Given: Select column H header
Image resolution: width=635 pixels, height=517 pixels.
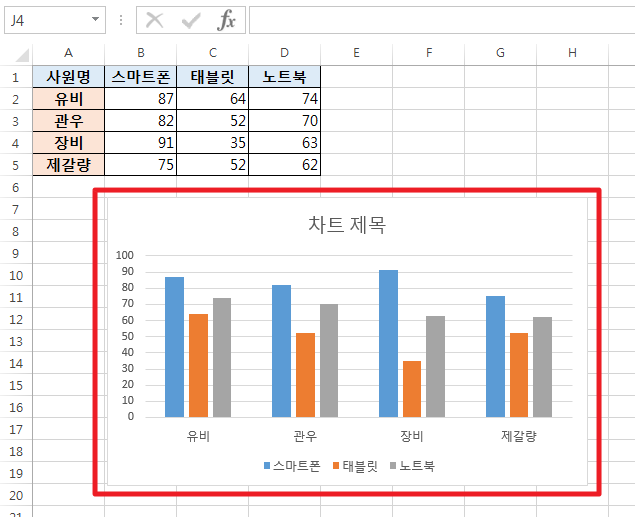Looking at the screenshot, I should tap(572, 53).
